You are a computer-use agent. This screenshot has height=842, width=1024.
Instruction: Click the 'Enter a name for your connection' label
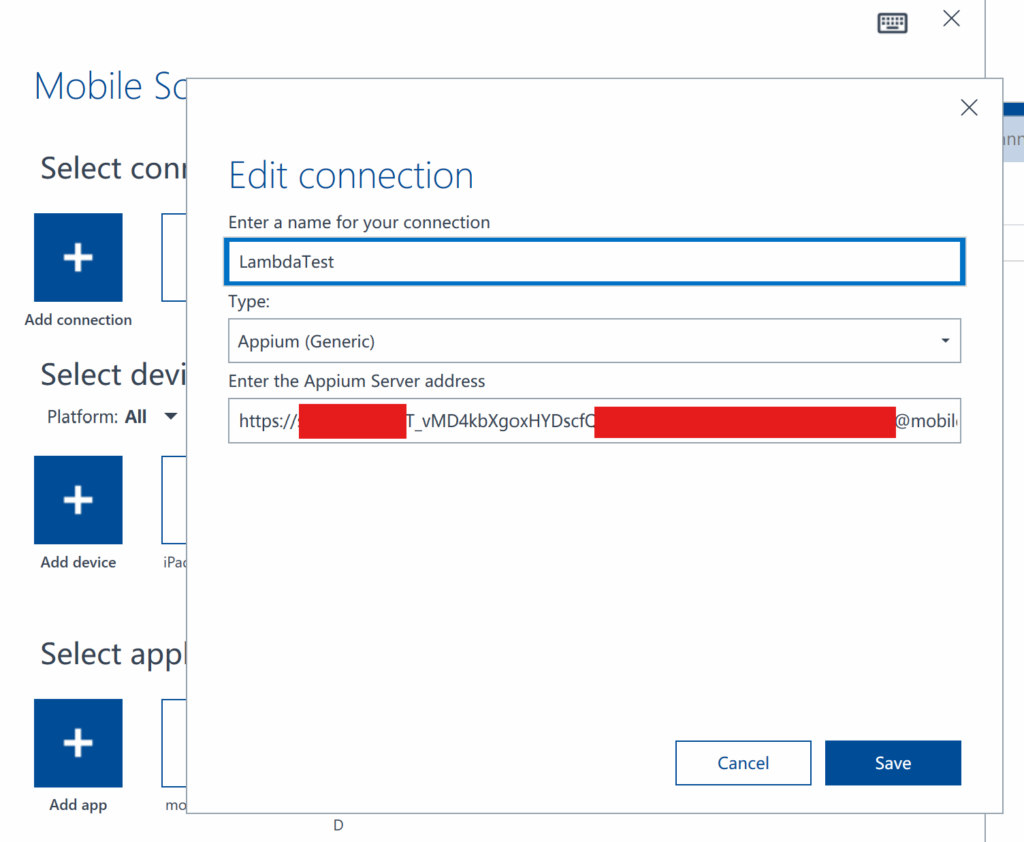coord(359,223)
